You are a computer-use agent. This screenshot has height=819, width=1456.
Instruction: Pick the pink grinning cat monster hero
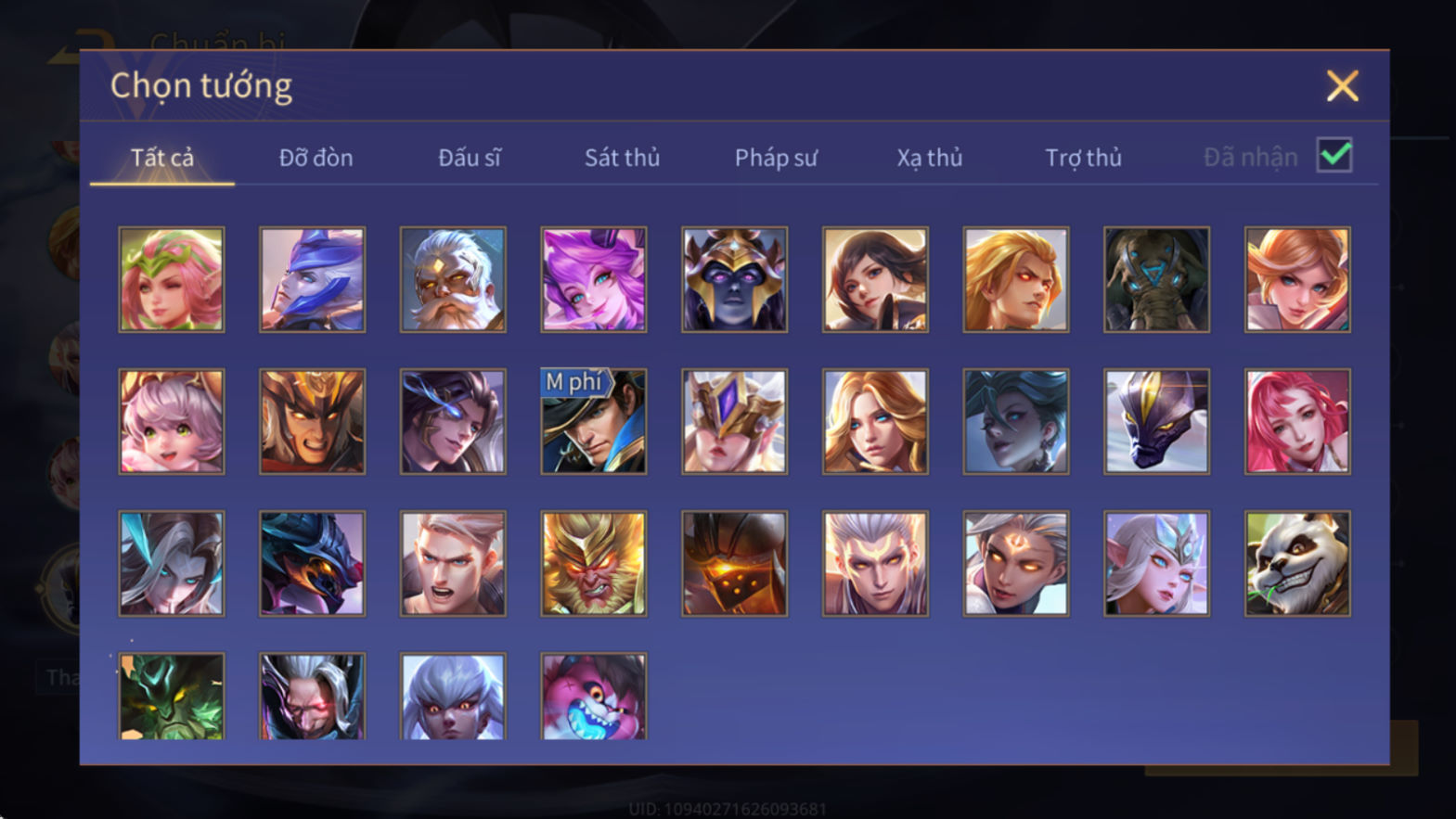593,696
